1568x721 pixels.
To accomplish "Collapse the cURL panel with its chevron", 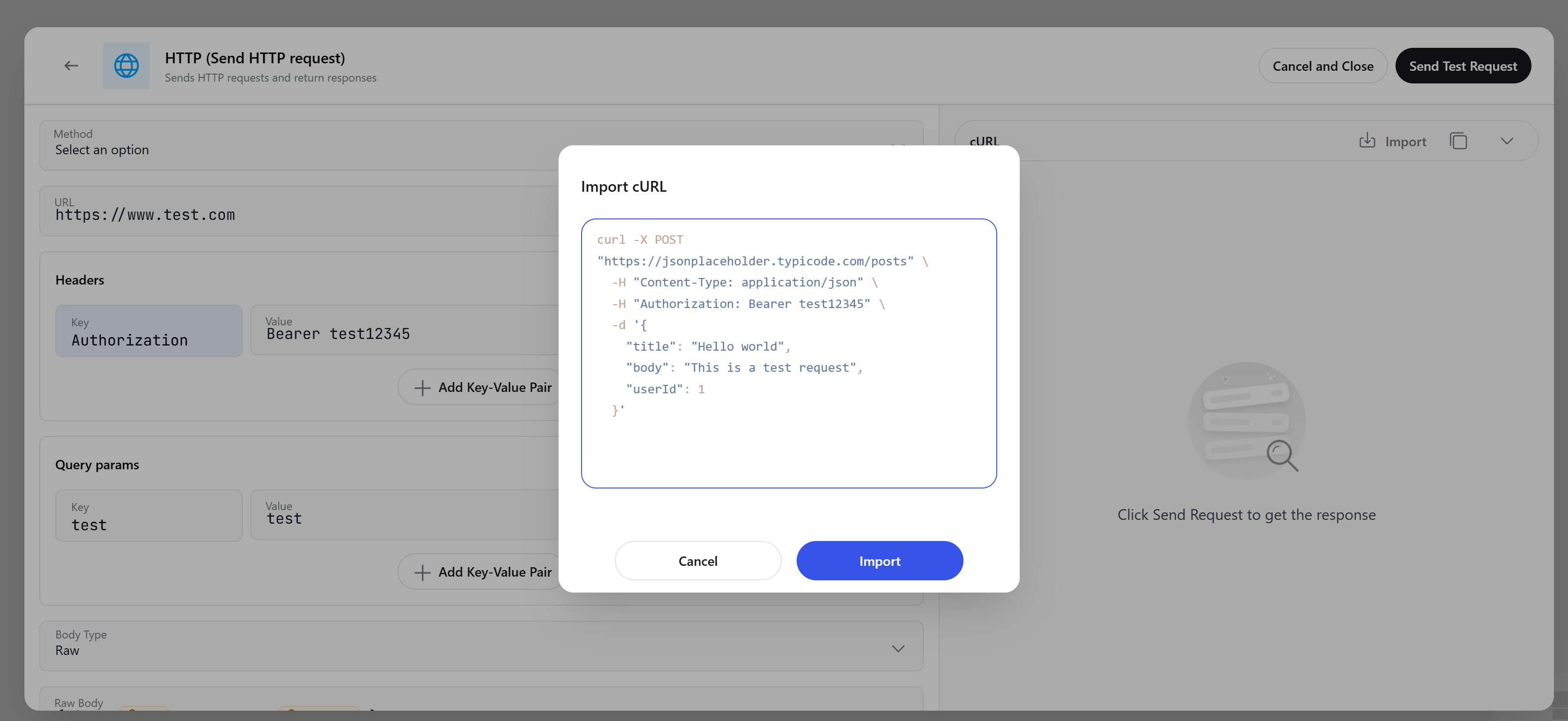I will (x=1507, y=141).
